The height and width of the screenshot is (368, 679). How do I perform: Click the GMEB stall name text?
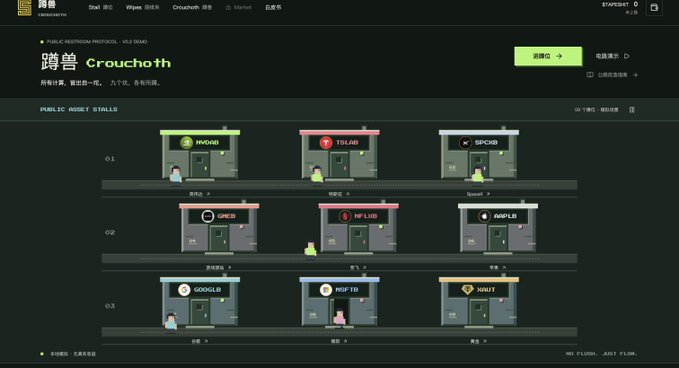click(x=226, y=216)
